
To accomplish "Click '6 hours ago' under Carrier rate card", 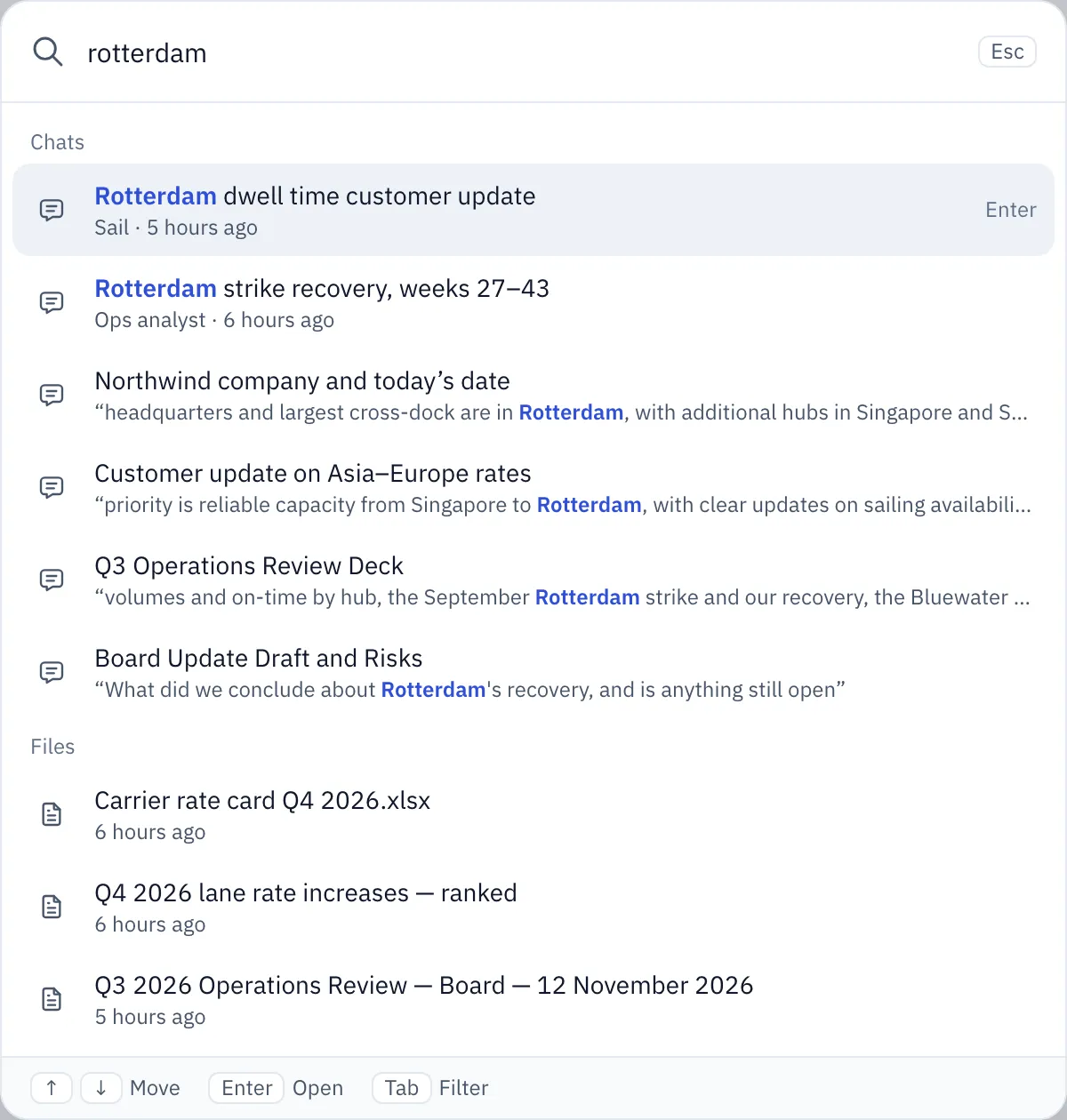I will 150,832.
